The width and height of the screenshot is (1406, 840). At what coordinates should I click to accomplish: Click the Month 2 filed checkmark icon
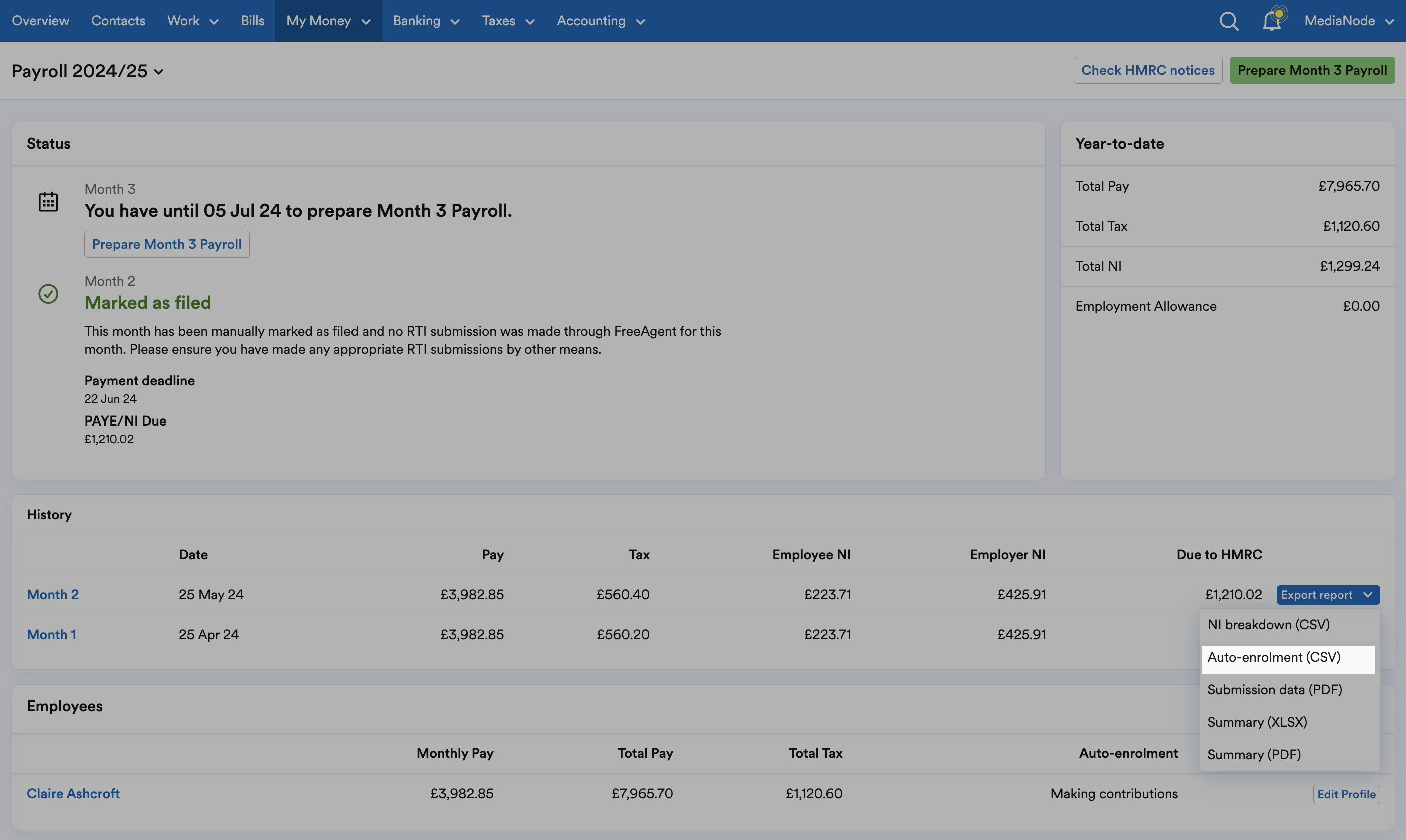click(x=48, y=294)
